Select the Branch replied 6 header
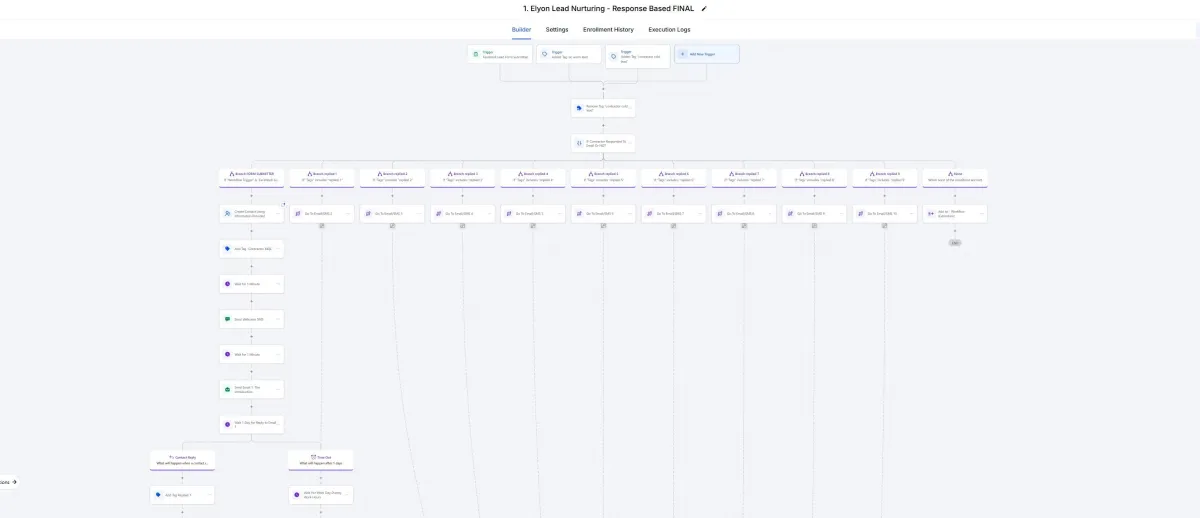The image size is (1200, 518). pos(674,176)
